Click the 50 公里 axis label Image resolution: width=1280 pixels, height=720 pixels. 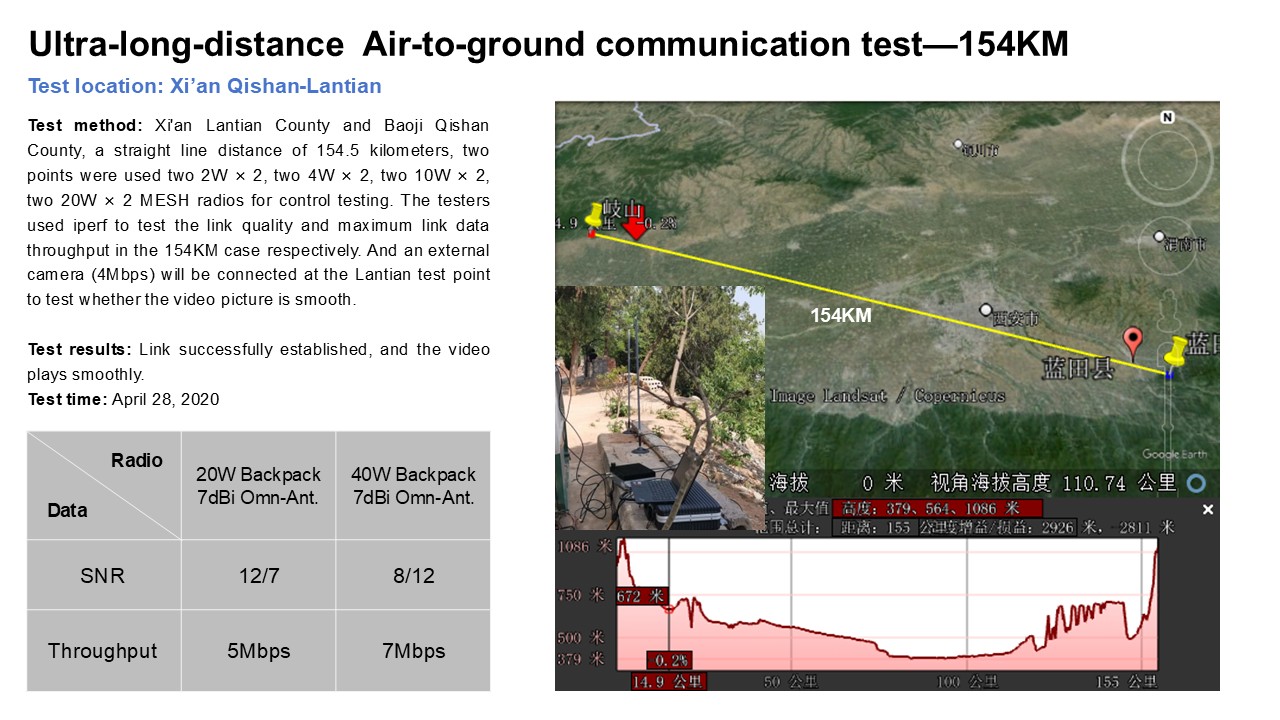coord(791,682)
